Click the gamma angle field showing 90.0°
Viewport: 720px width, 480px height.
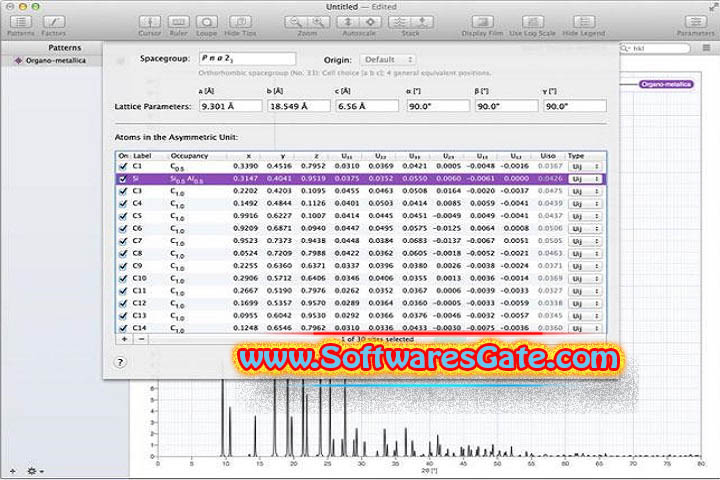click(575, 106)
